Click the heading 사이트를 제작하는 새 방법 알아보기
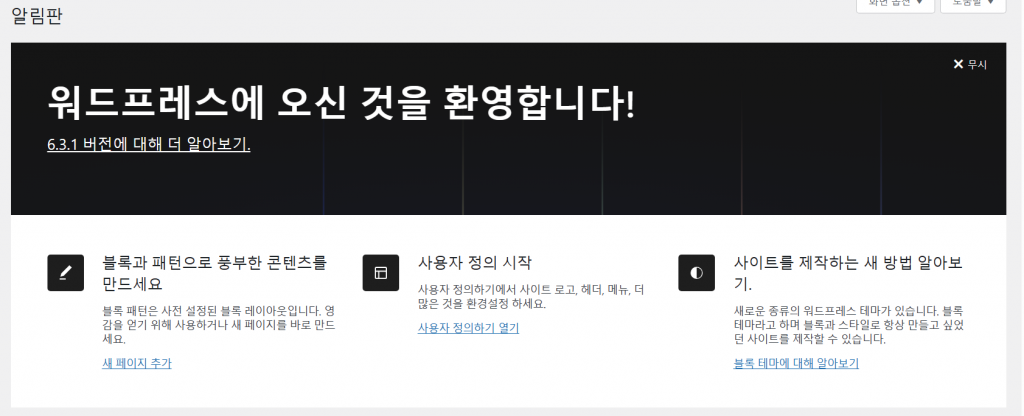This screenshot has height=416, width=1024. coord(848,274)
